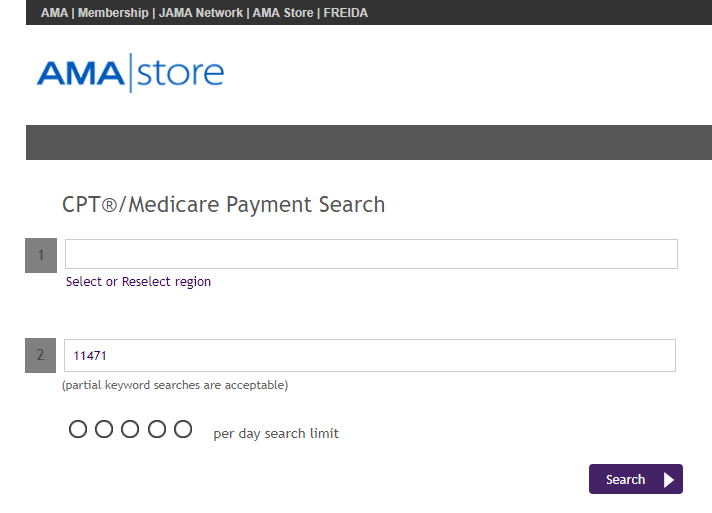The image size is (712, 513).
Task: Click the partial keyword searches note
Action: click(175, 385)
